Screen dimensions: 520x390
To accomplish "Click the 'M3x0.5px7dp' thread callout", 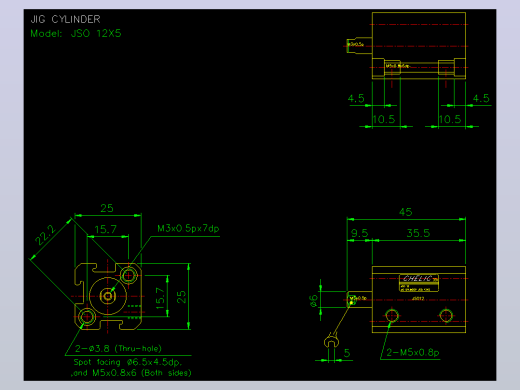I will point(188,229).
